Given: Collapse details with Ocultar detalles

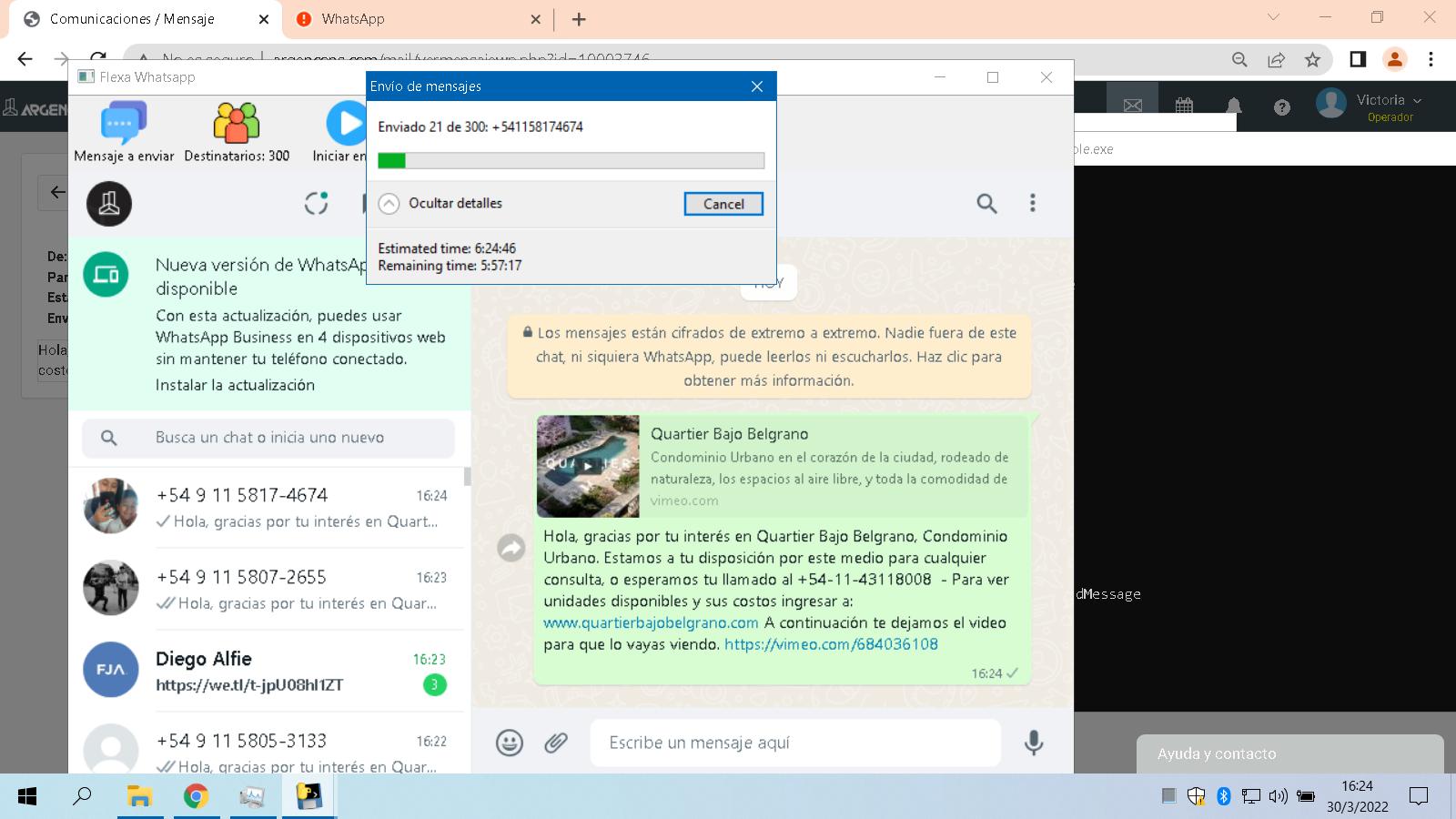Looking at the screenshot, I should click(x=440, y=204).
